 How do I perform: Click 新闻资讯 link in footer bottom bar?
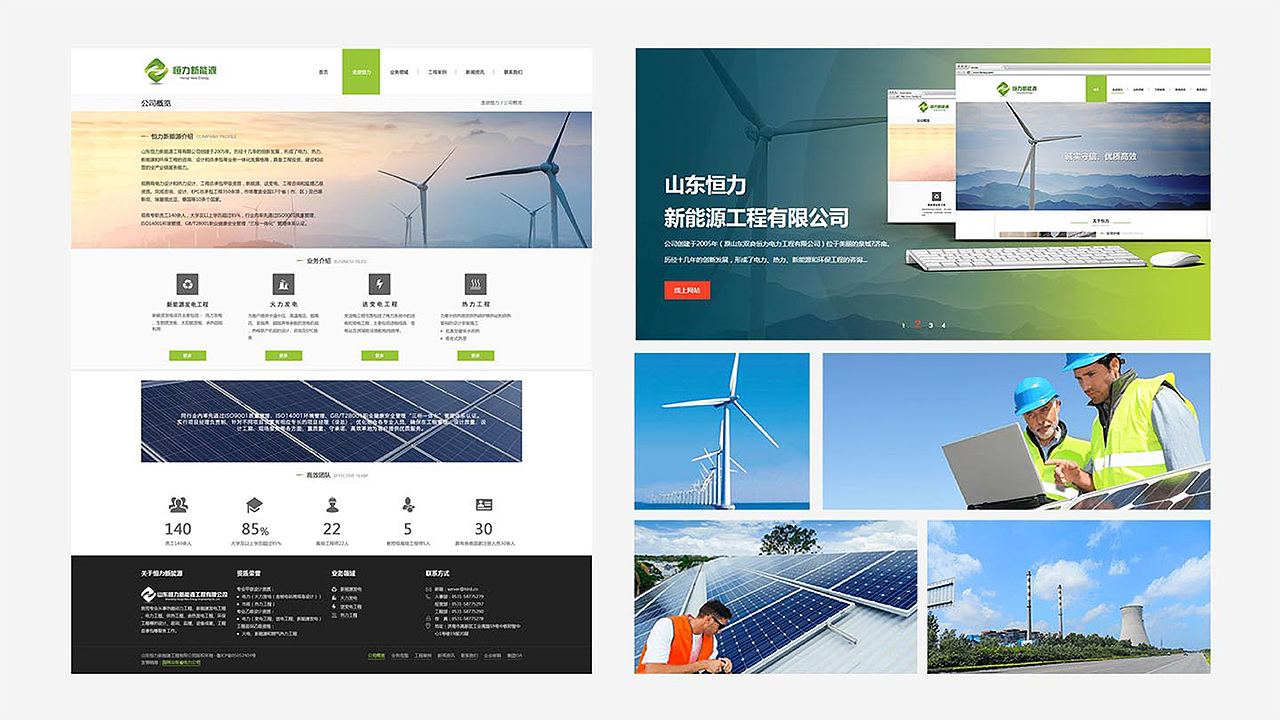[446, 656]
